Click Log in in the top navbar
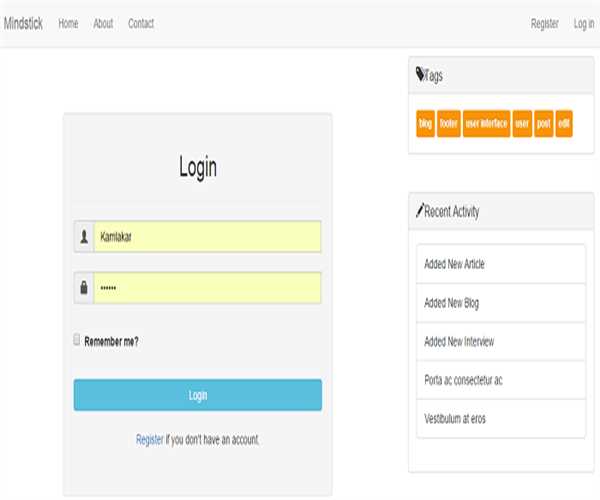The height and width of the screenshot is (500, 600). point(583,24)
